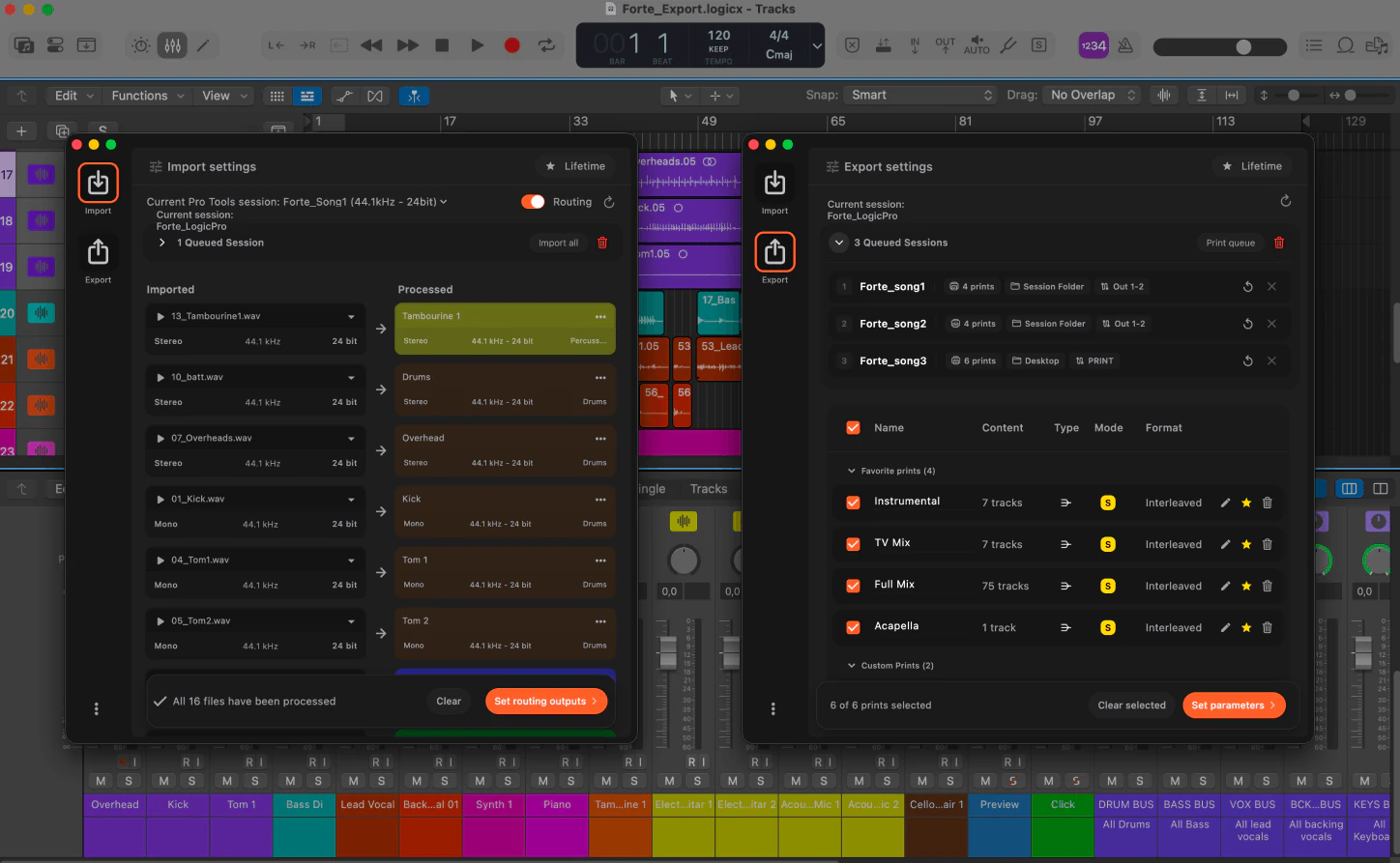Uncheck the Instrumental print checkbox
The width and height of the screenshot is (1400, 863).
pos(853,503)
